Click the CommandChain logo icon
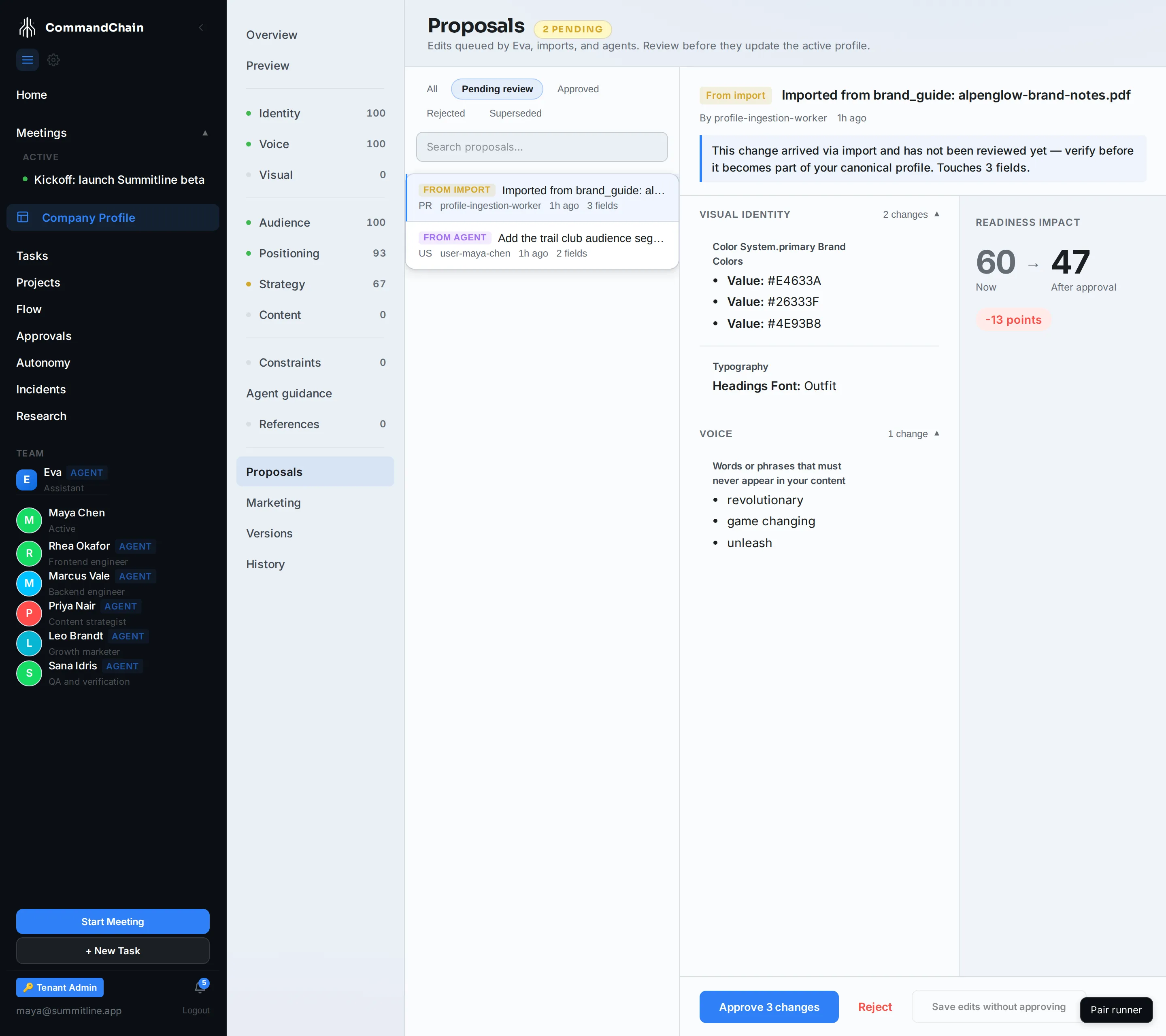 (27, 28)
